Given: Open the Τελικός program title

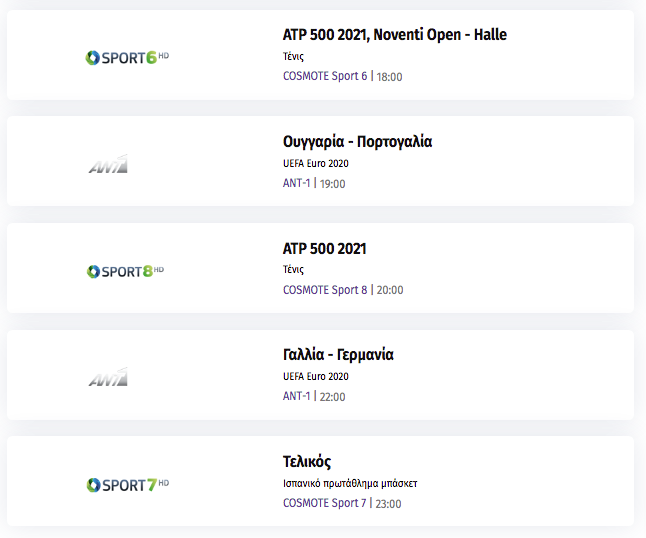Looking at the screenshot, I should [x=307, y=462].
